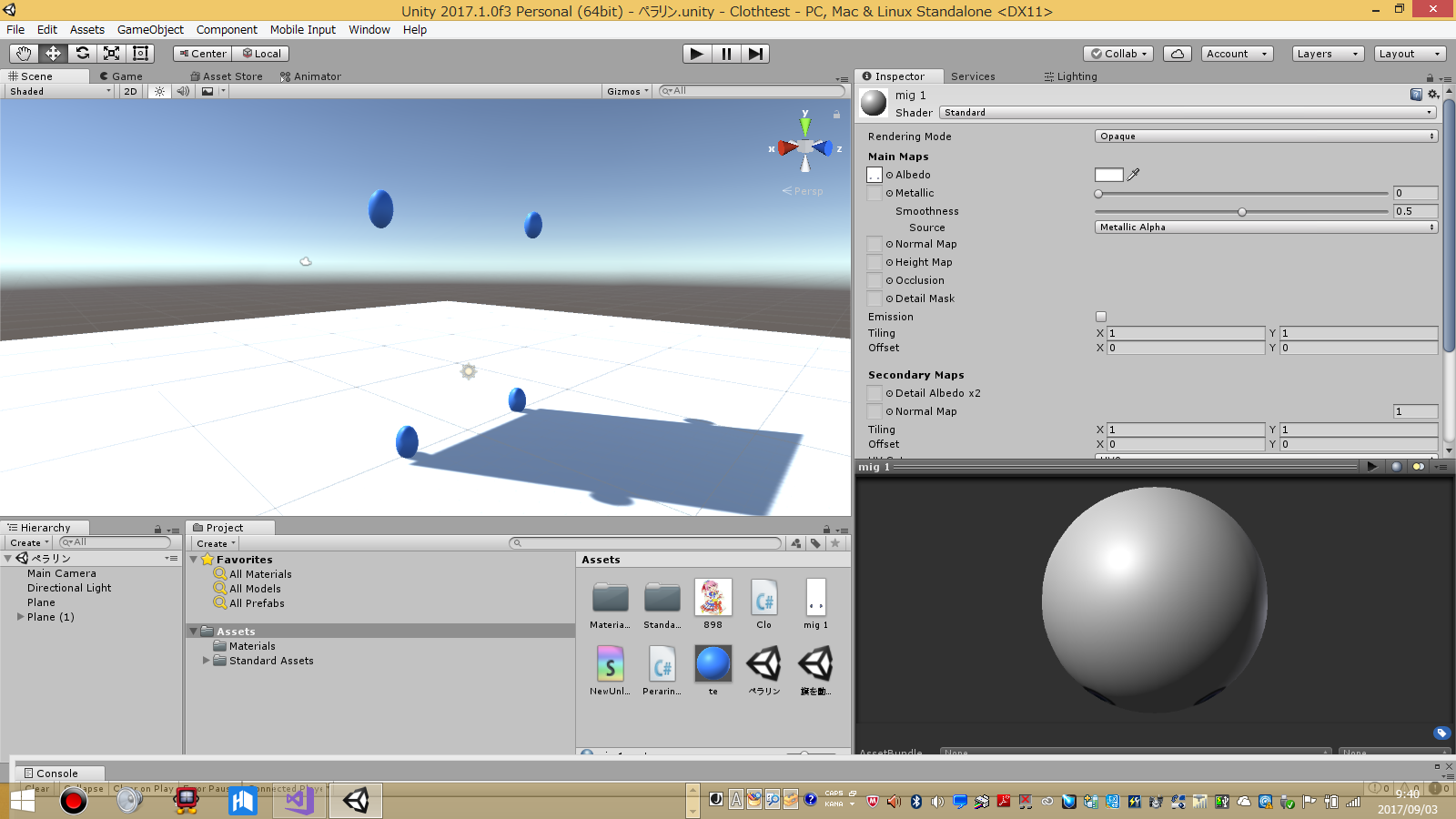Screen dimensions: 1456x819
Task: Select the Clo C# script asset
Action: 764,604
